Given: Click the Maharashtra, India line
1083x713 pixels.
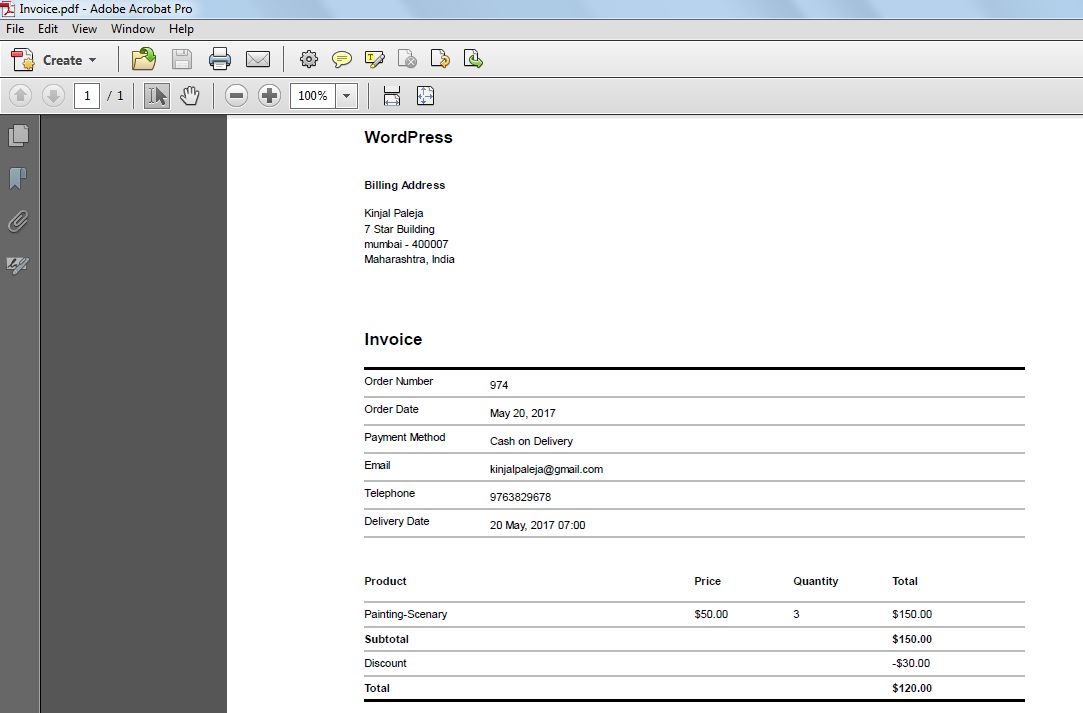Looking at the screenshot, I should [x=409, y=260].
